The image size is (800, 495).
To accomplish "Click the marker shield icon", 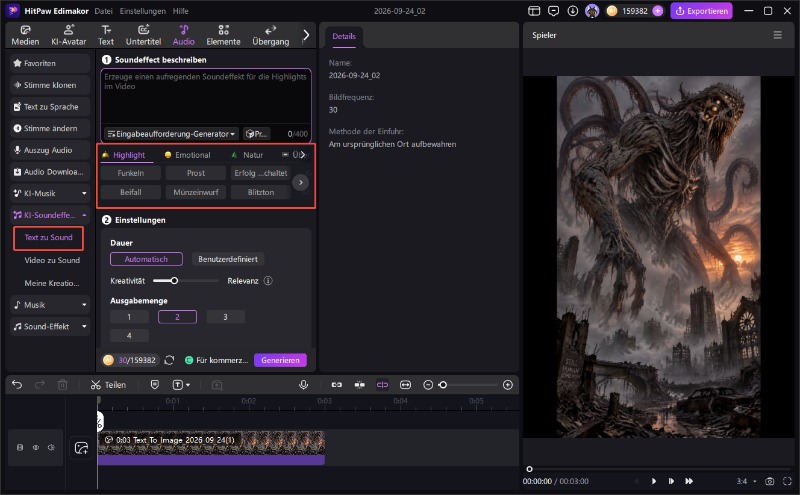I will click(155, 385).
